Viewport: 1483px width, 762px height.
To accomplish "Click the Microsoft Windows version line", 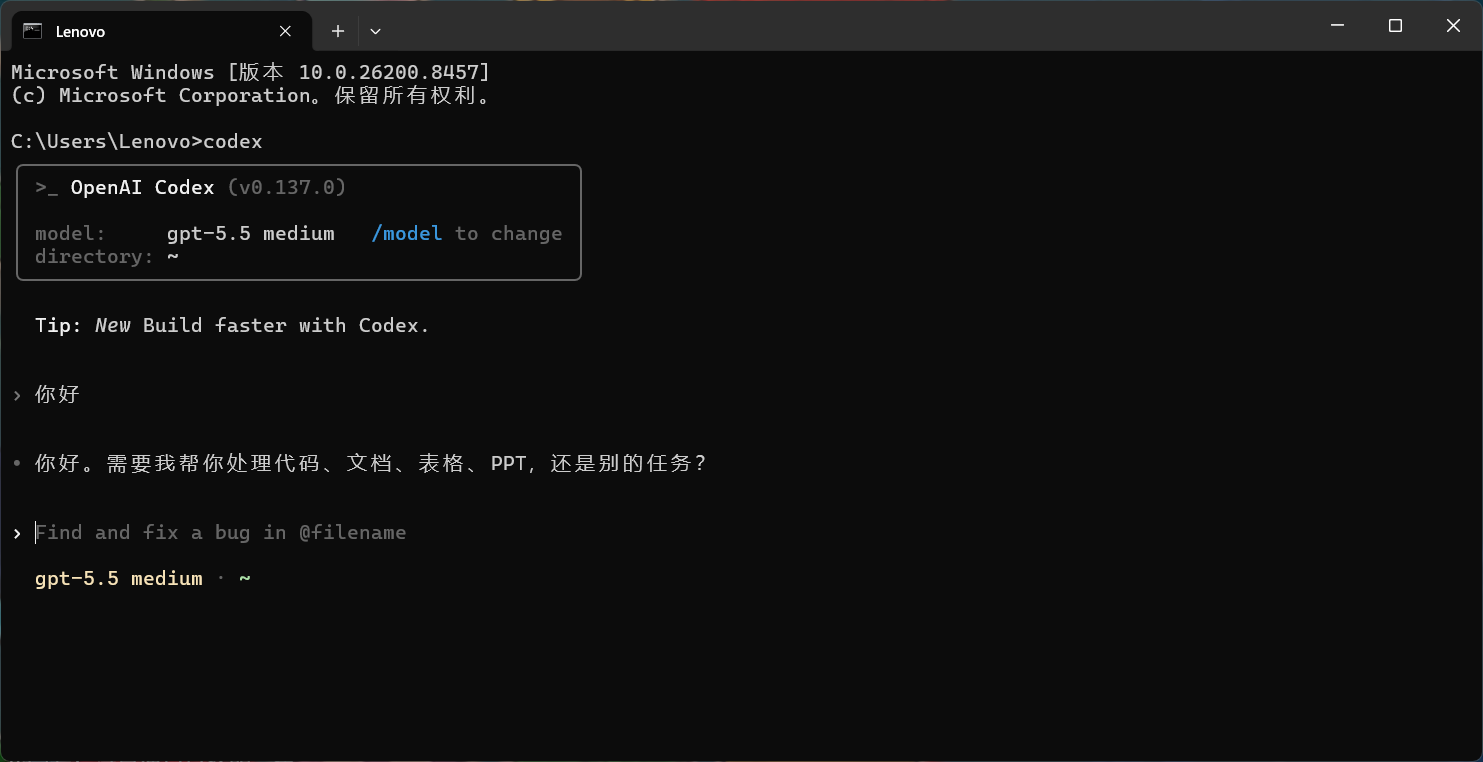I will [251, 73].
